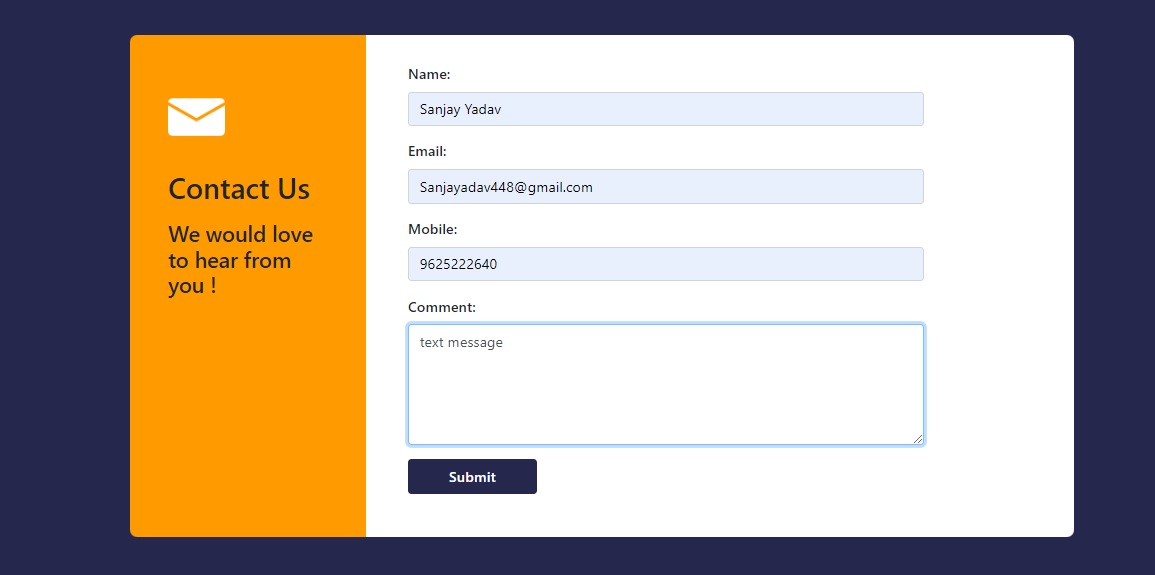1155x575 pixels.
Task: Click the "Email:" label
Action: (x=427, y=151)
